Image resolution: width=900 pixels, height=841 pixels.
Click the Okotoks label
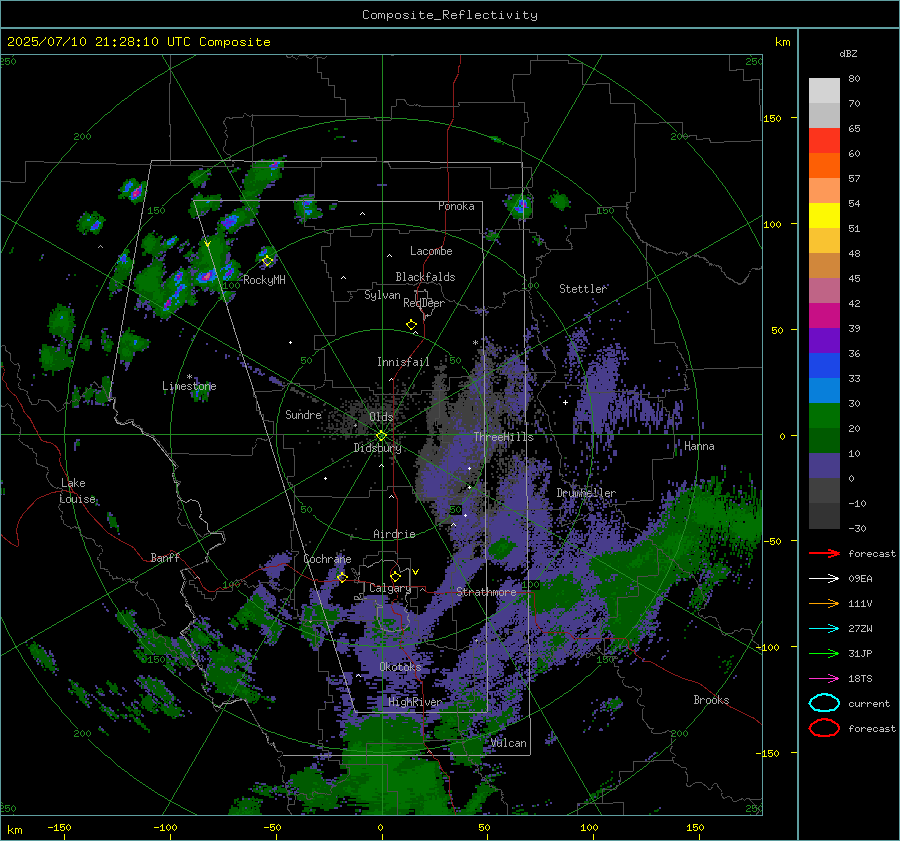pos(400,667)
